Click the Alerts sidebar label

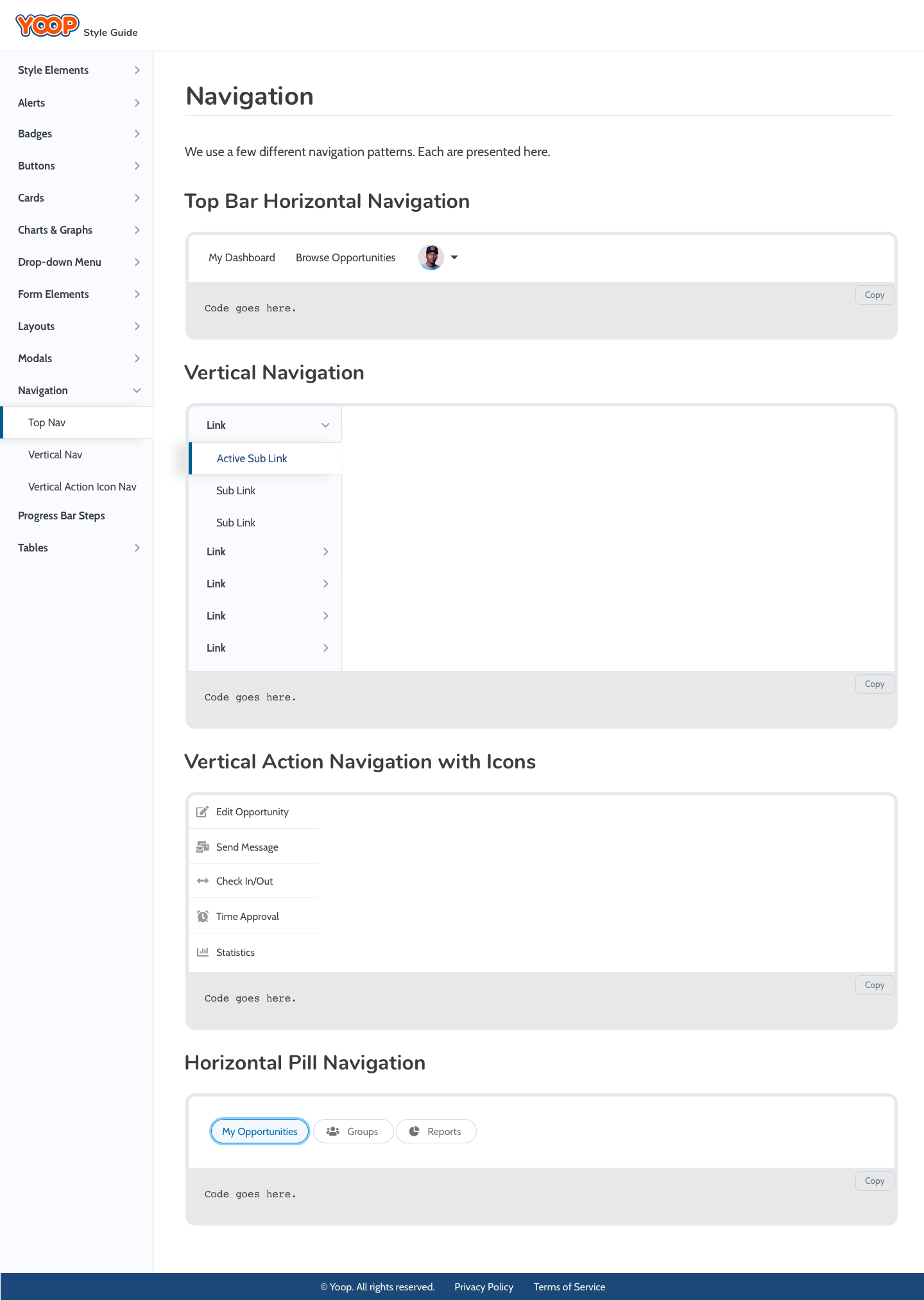[x=31, y=103]
